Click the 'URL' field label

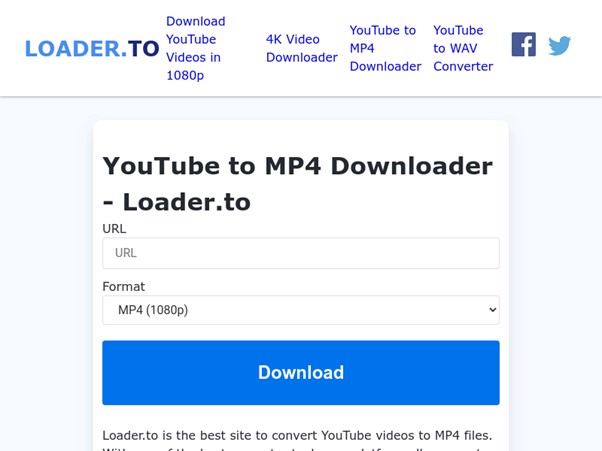(114, 228)
